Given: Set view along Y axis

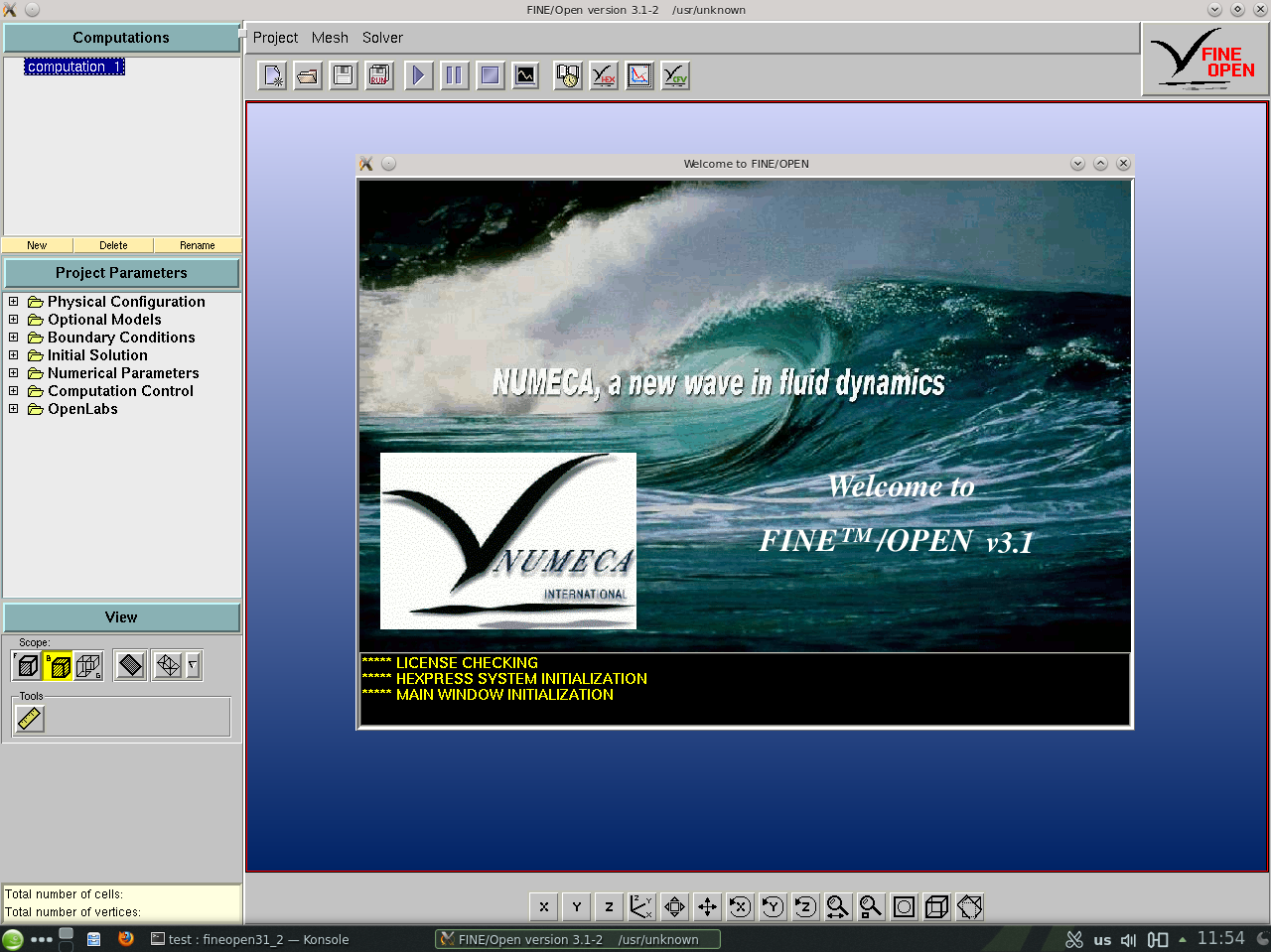Looking at the screenshot, I should click(x=577, y=906).
